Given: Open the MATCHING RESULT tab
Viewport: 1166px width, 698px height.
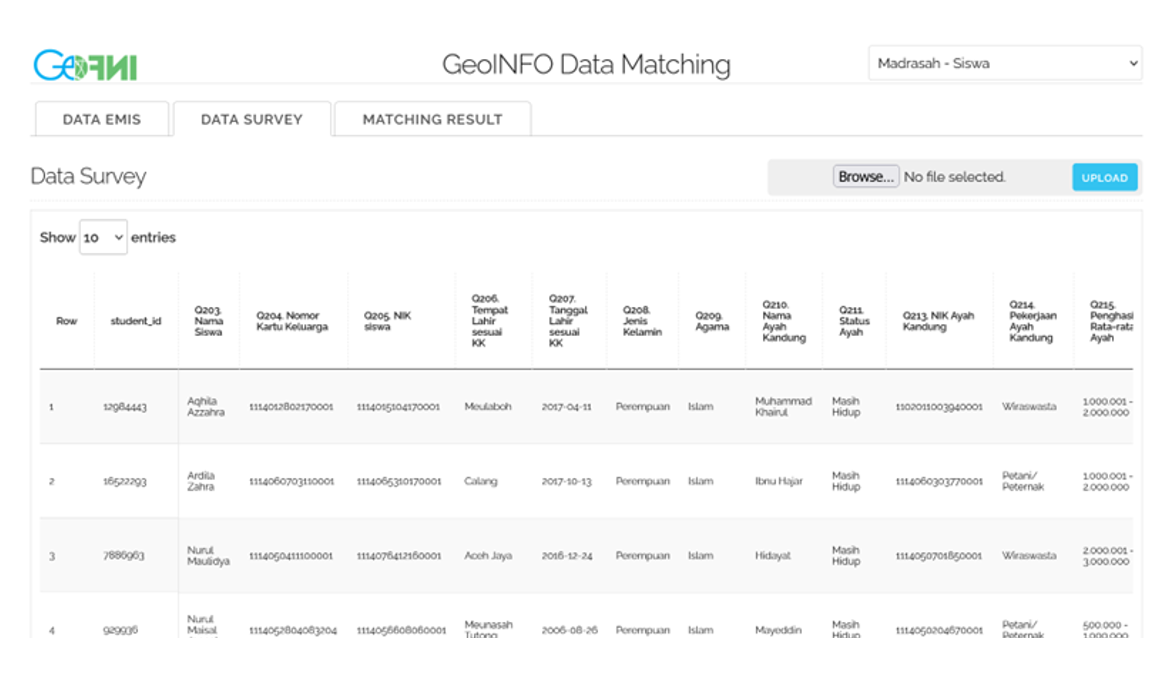Looking at the screenshot, I should click(x=433, y=119).
